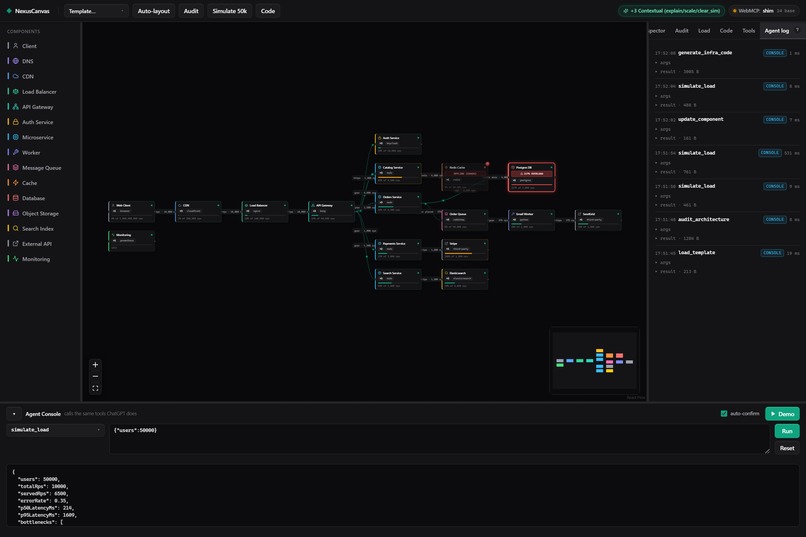Select the Message Queue component icon
This screenshot has height=537, width=806.
coord(15,168)
